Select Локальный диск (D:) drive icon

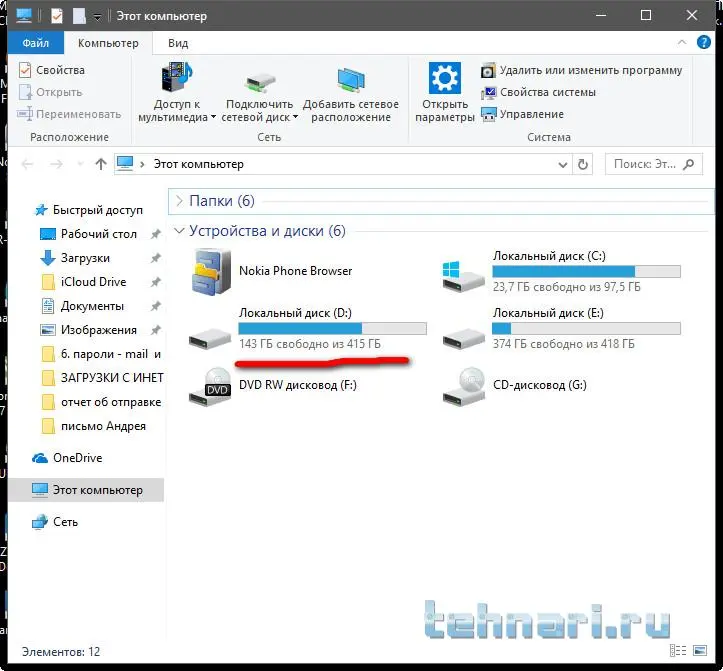pos(210,338)
